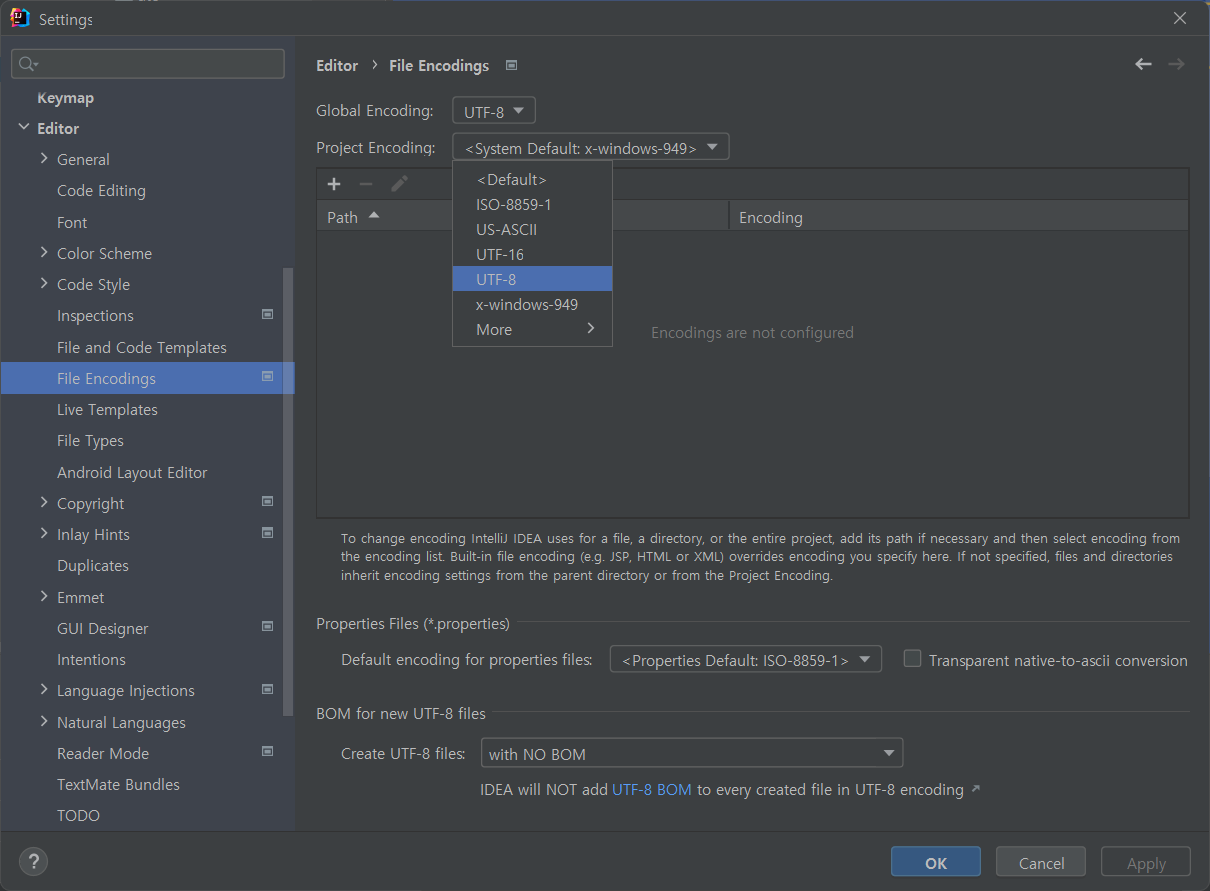Select <Default> in encoding popup
This screenshot has width=1210, height=891.
[532, 179]
